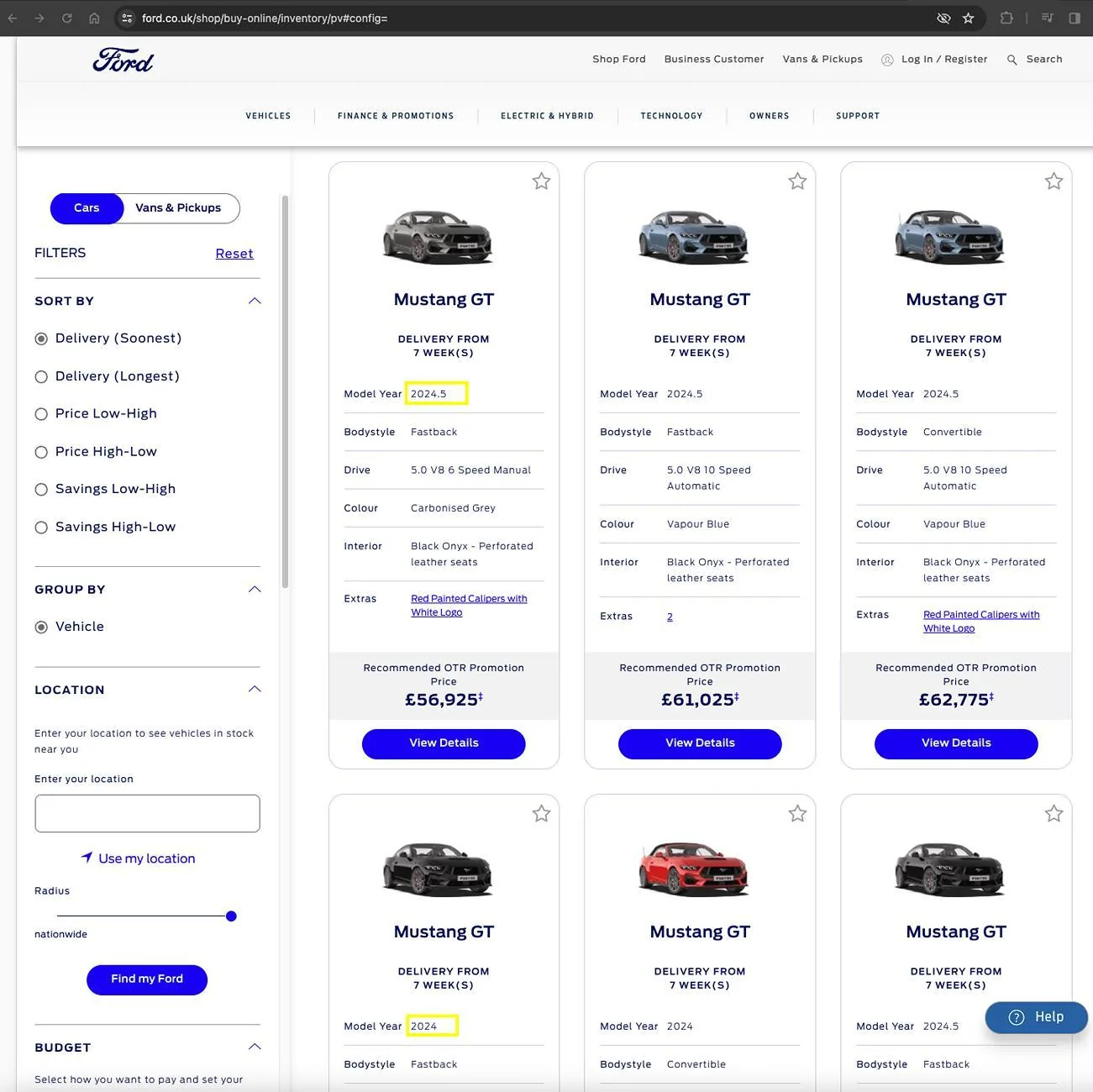The image size is (1093, 1092).
Task: Open the Support menu
Action: 858,116
